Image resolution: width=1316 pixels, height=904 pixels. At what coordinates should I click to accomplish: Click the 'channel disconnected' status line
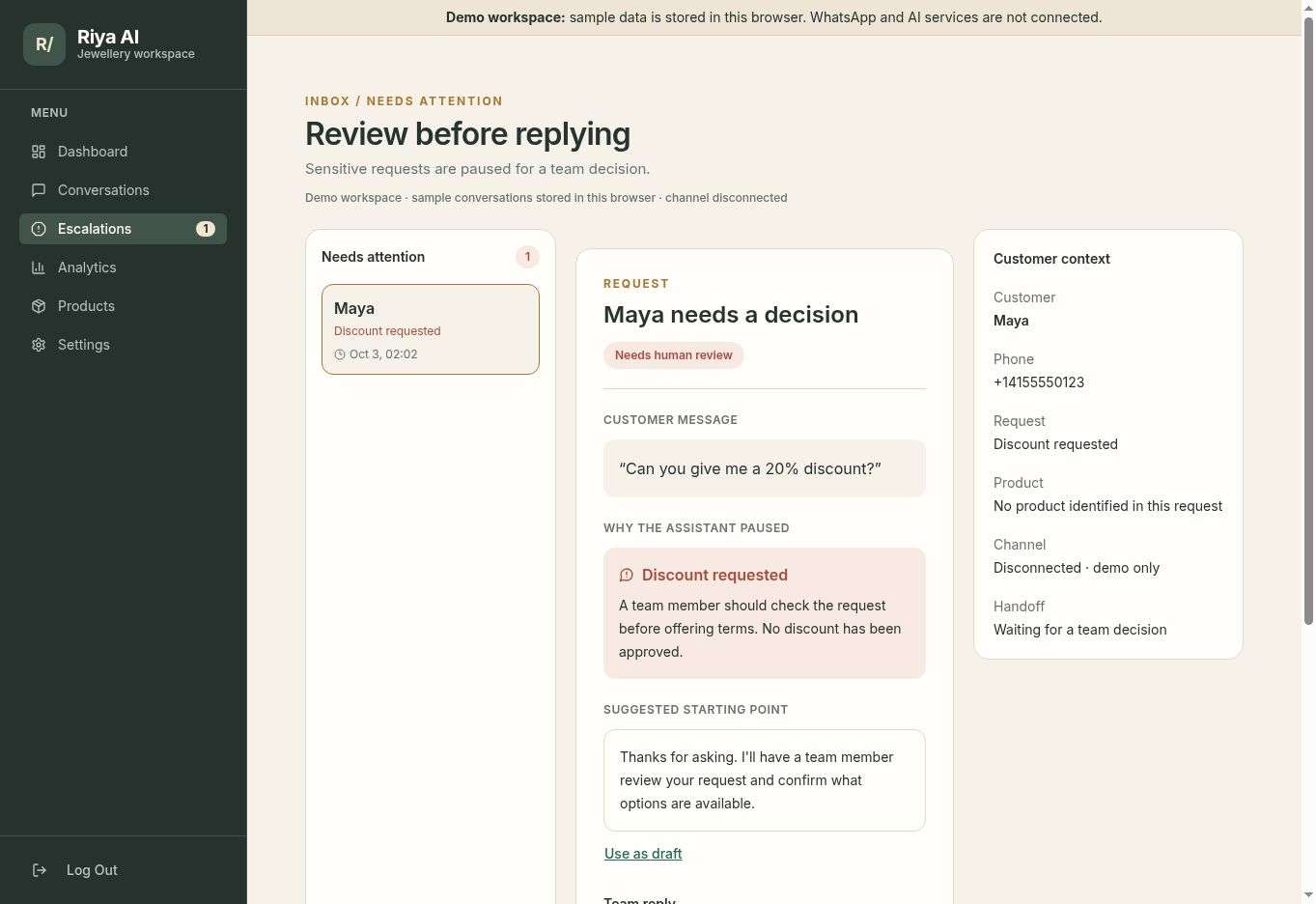726,198
